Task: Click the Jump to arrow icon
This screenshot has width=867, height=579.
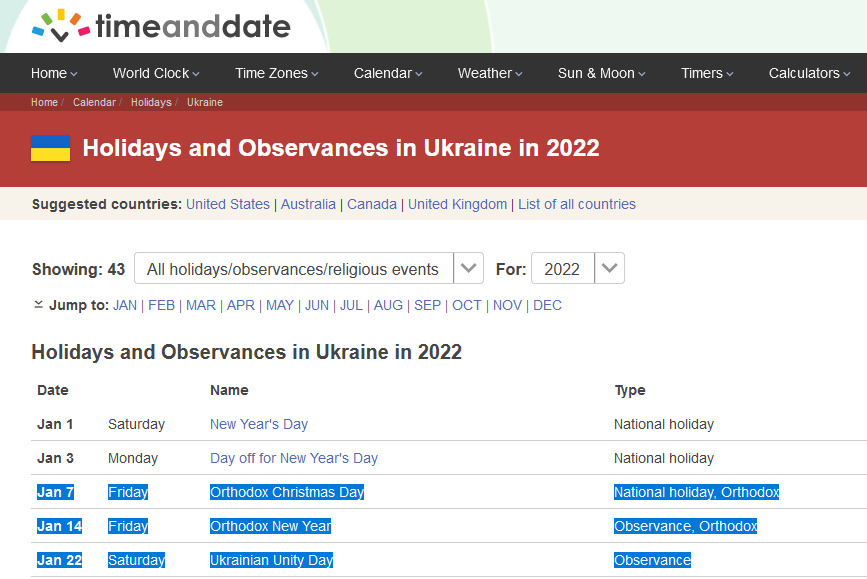Action: pos(38,305)
